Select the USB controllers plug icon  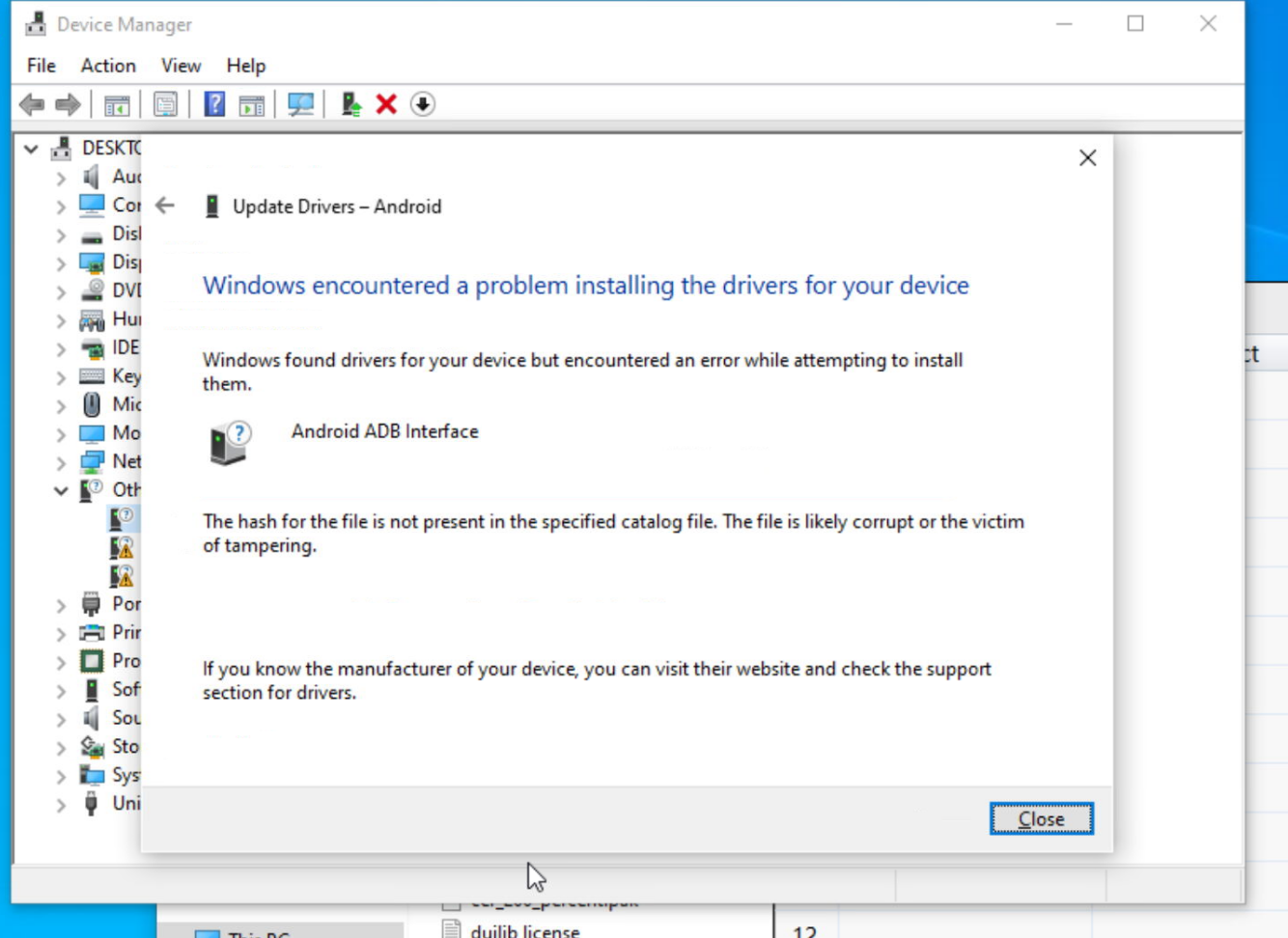tap(92, 804)
